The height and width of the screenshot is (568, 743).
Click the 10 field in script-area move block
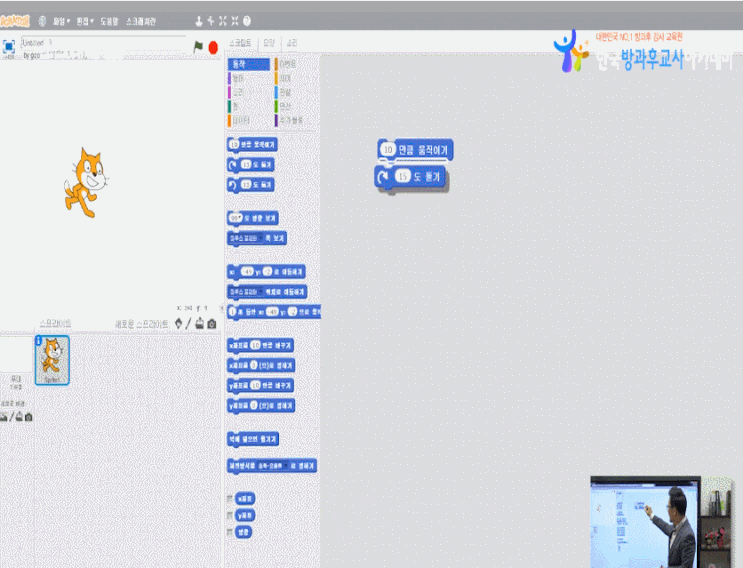388,150
